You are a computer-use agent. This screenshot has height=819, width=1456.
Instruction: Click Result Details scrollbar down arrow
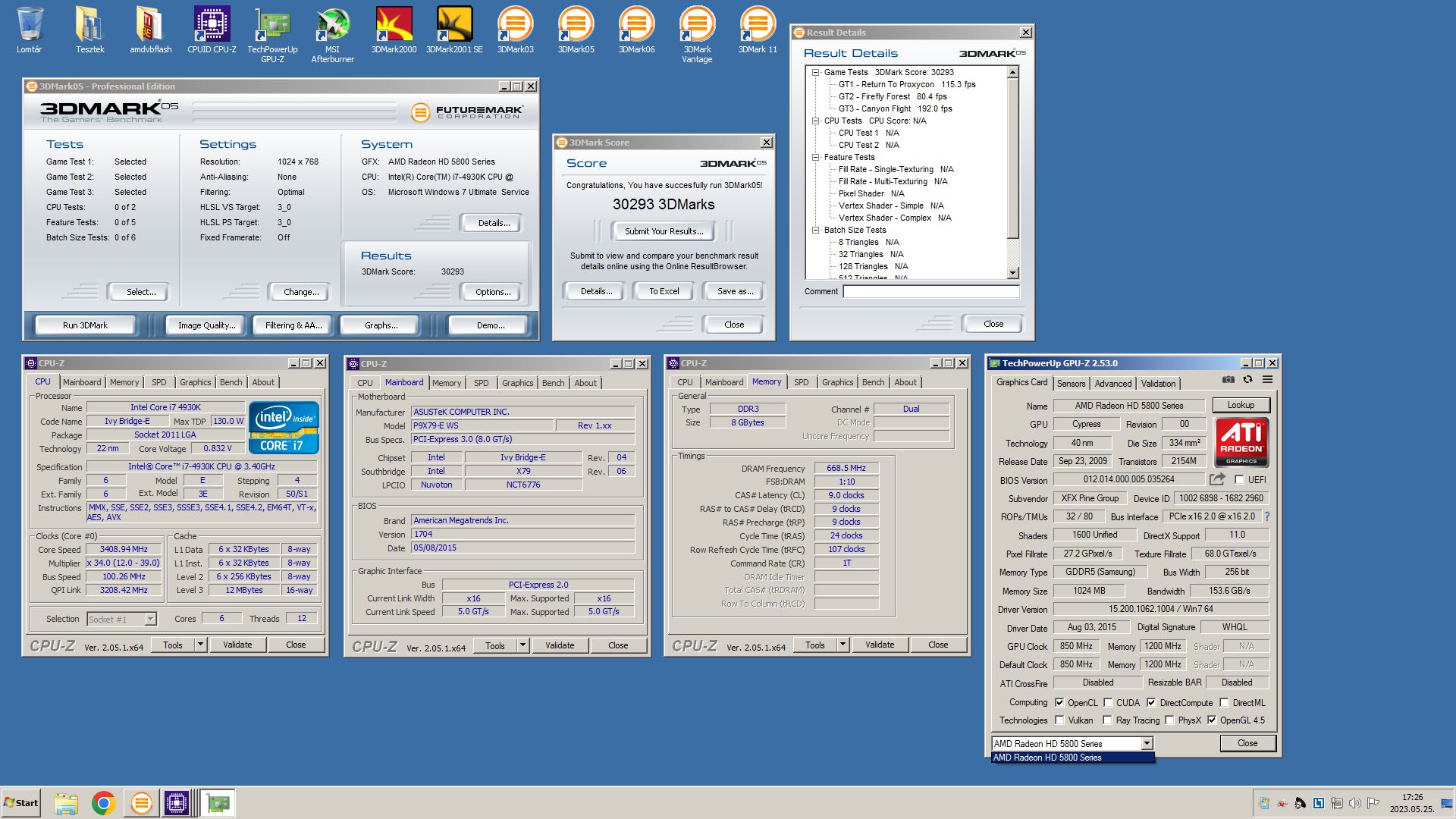[1012, 273]
